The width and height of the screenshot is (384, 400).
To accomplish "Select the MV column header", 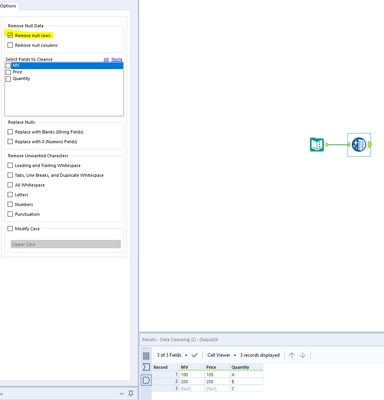I will pyautogui.click(x=192, y=367).
